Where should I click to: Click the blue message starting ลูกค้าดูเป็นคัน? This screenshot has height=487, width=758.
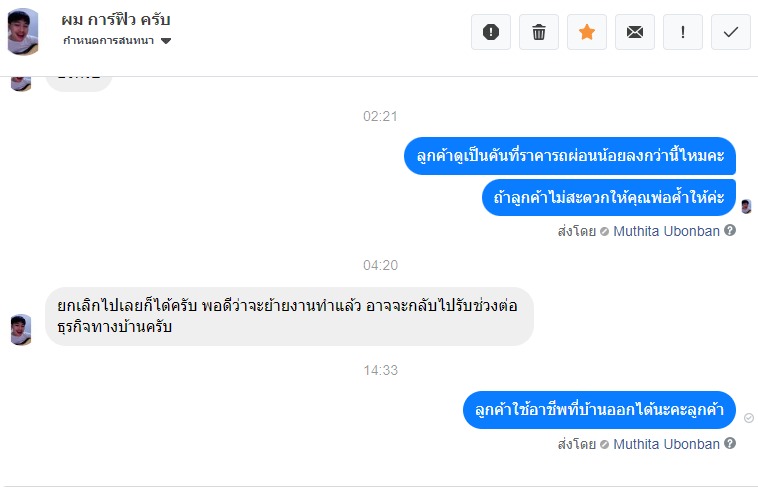coord(570,156)
